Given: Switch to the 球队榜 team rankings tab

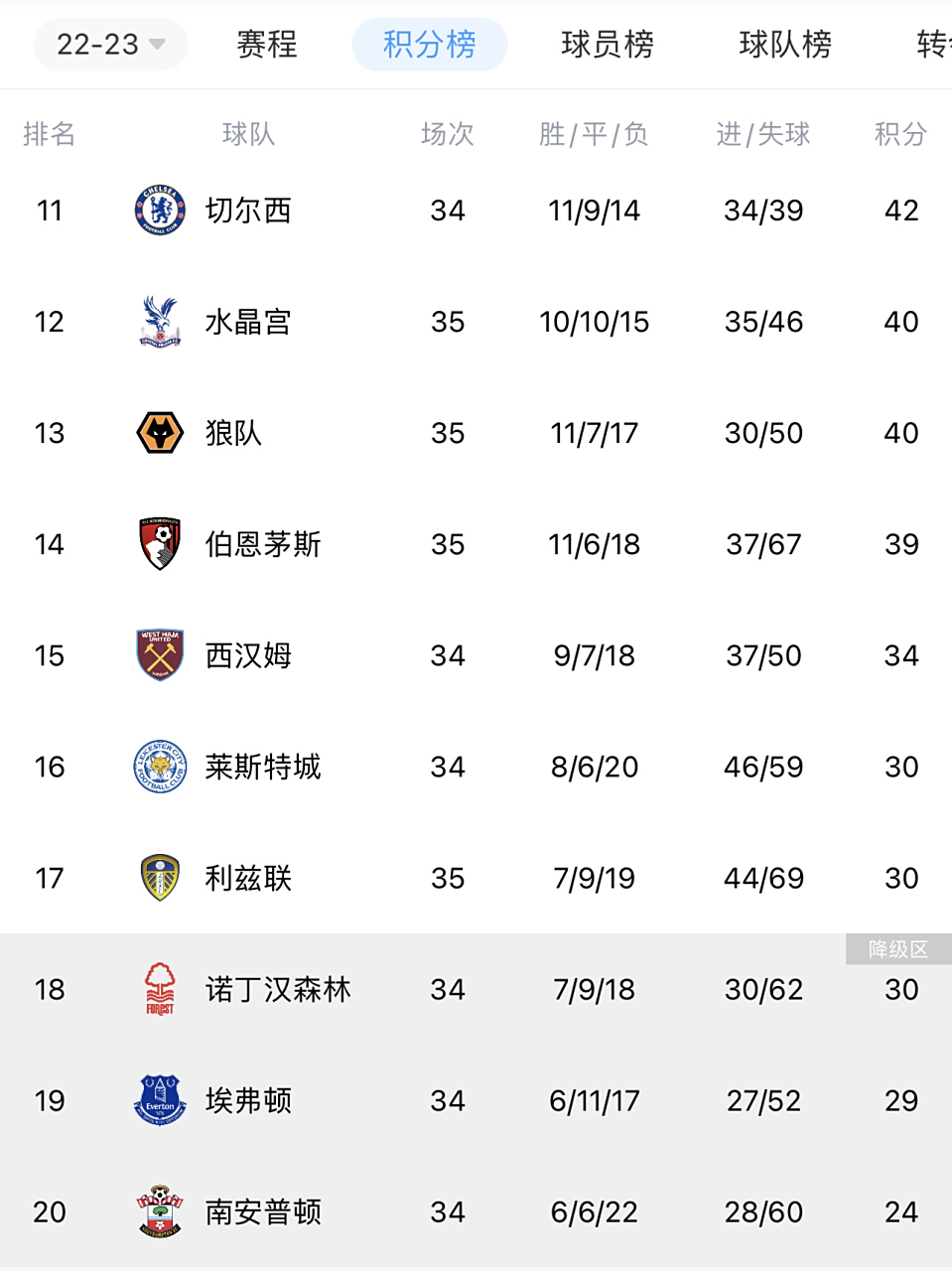Looking at the screenshot, I should click(785, 44).
